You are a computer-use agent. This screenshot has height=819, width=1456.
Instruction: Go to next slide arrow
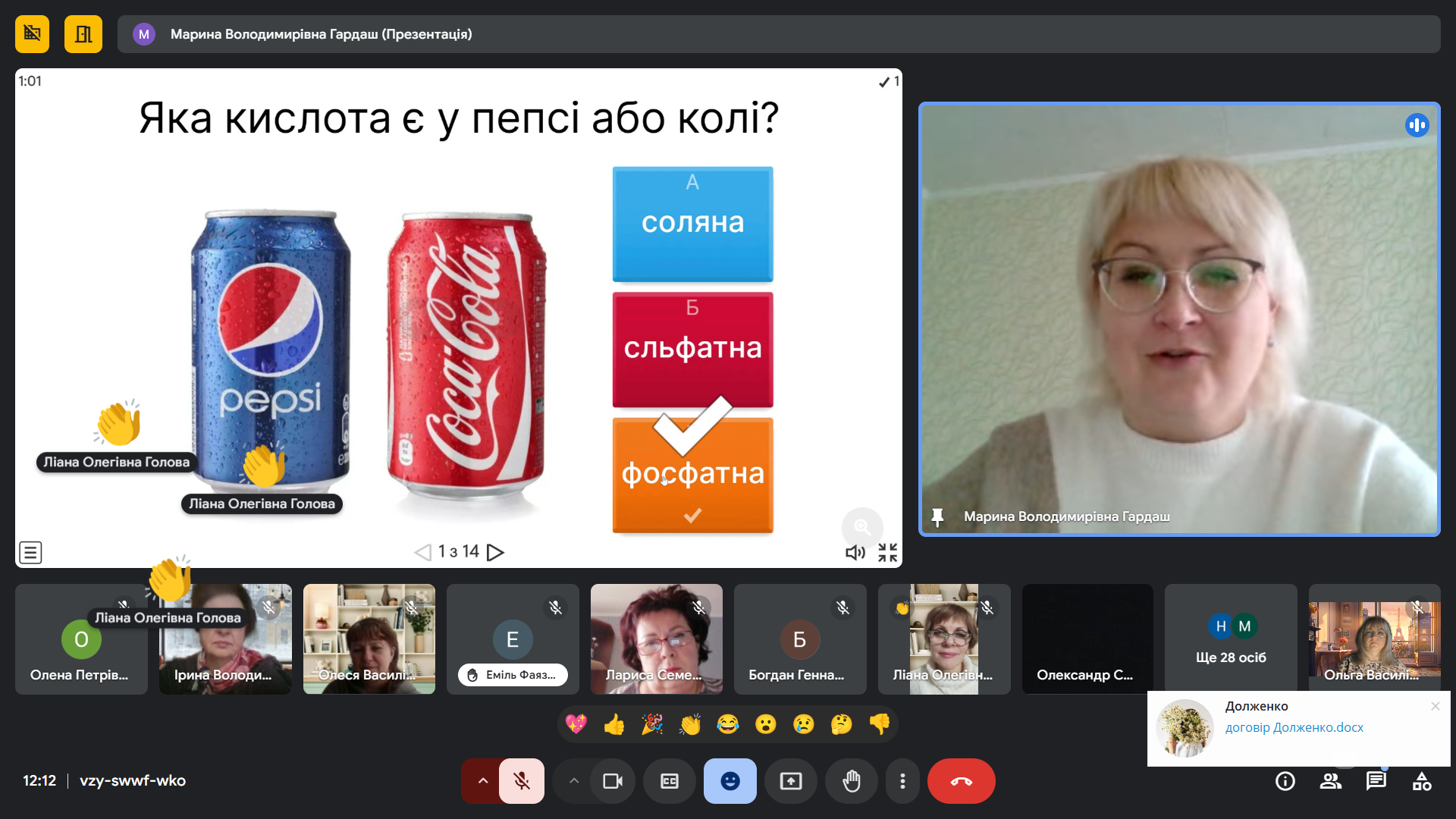495,552
